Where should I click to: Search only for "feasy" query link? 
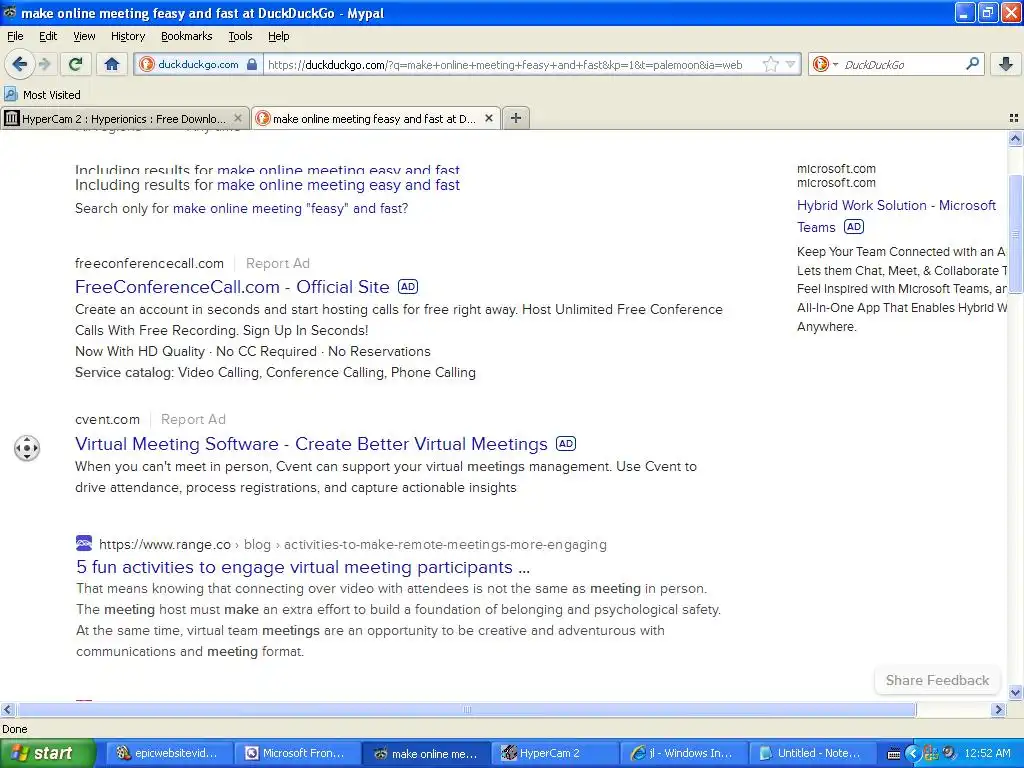point(291,208)
